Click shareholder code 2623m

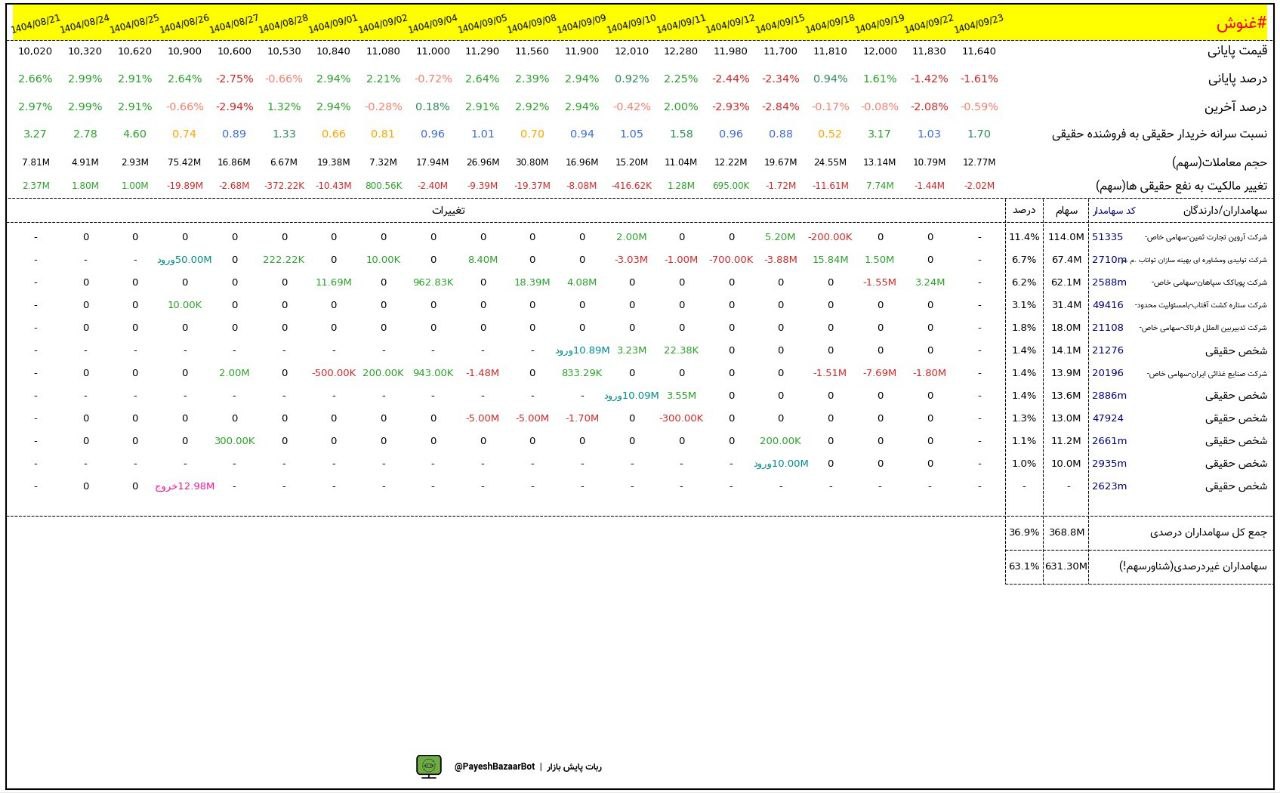(x=1109, y=486)
